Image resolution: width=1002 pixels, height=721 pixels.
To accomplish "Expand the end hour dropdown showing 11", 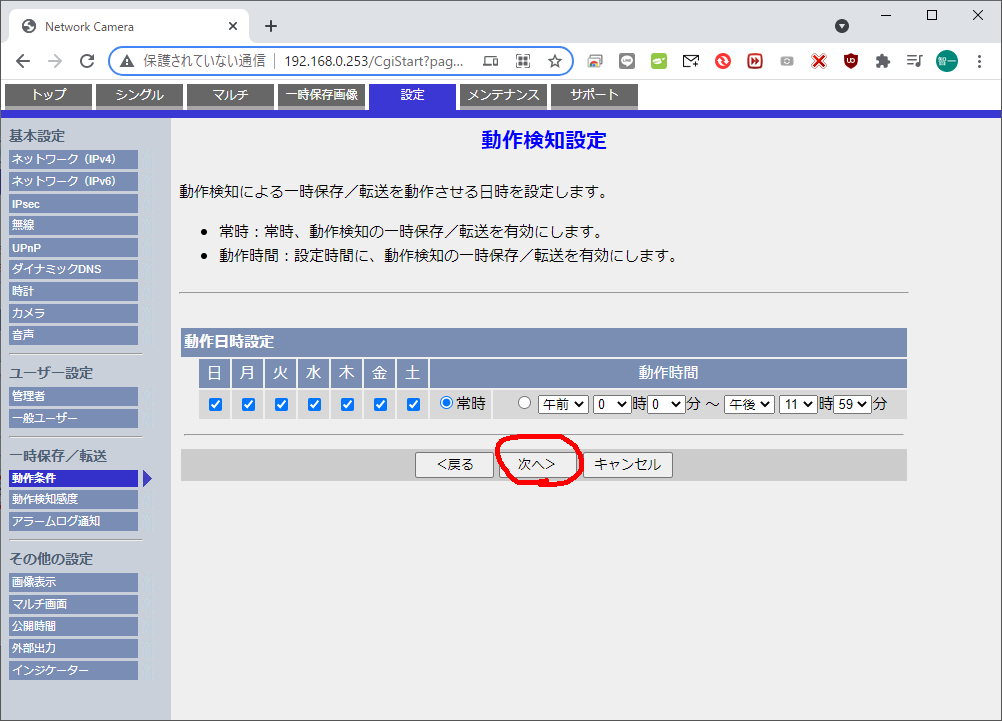I will click(798, 404).
